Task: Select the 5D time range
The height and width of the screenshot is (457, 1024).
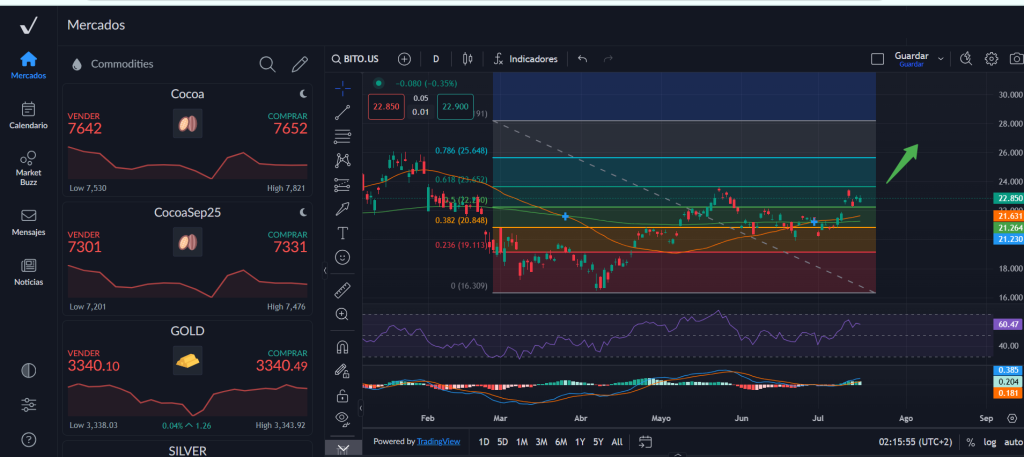Action: pyautogui.click(x=502, y=442)
